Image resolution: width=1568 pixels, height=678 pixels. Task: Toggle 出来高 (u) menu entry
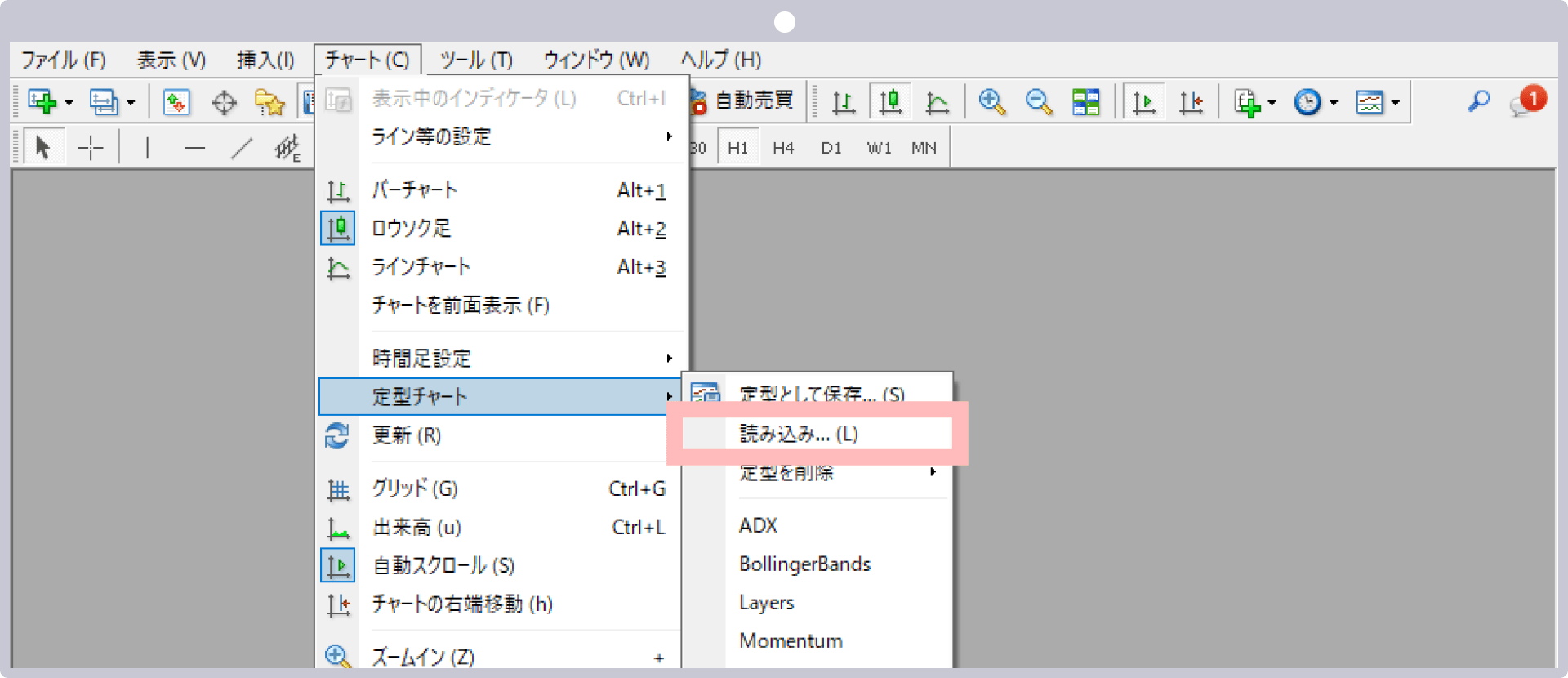500,527
